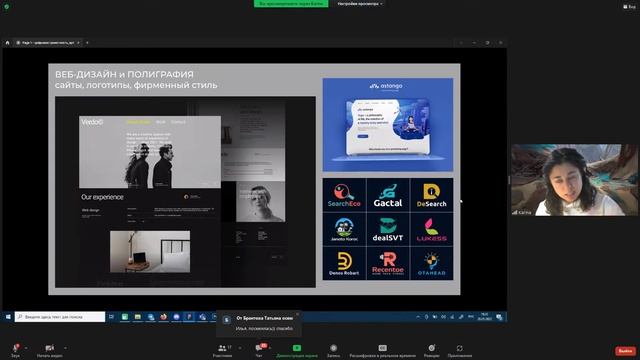Unmute microphone with the Звук icon
The height and width of the screenshot is (360, 640).
click(16, 348)
